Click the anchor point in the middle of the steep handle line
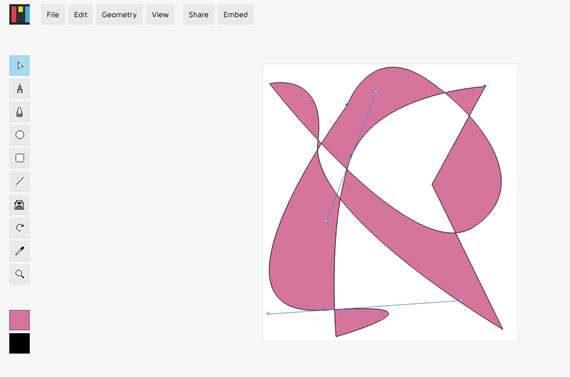The height and width of the screenshot is (377, 570). [x=351, y=156]
